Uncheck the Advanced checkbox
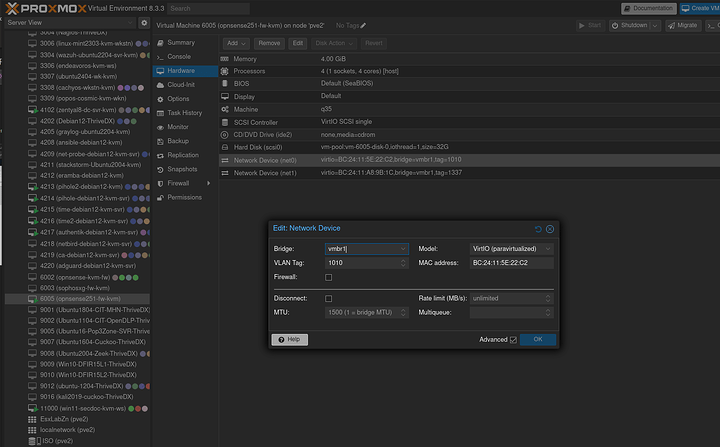The width and height of the screenshot is (720, 447). (513, 340)
